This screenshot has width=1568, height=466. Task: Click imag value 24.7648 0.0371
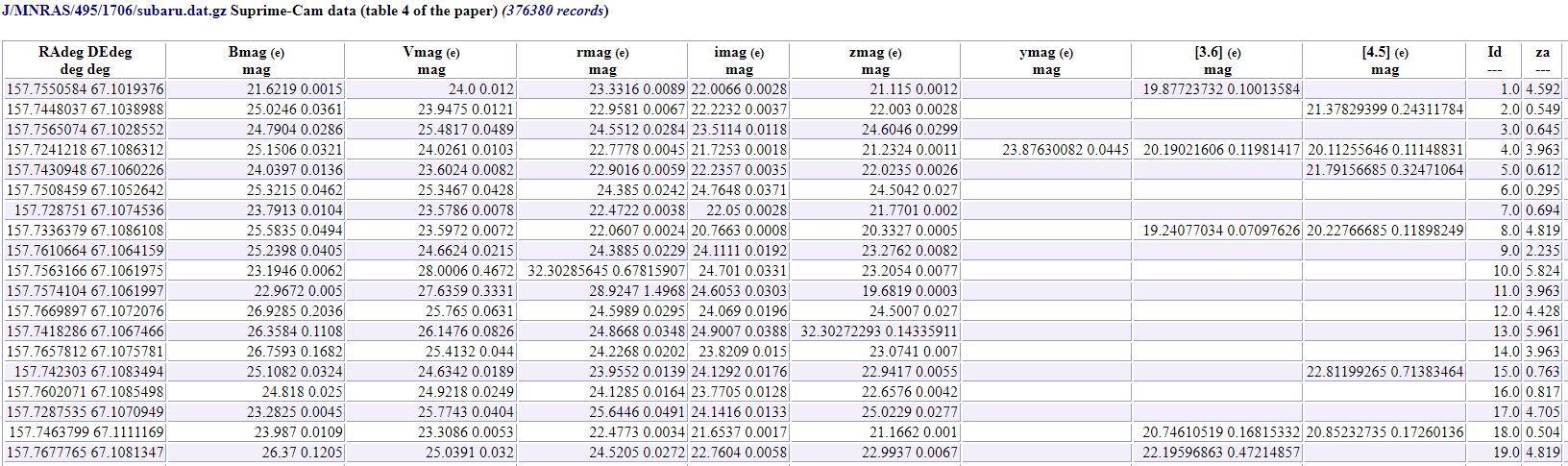tap(739, 190)
